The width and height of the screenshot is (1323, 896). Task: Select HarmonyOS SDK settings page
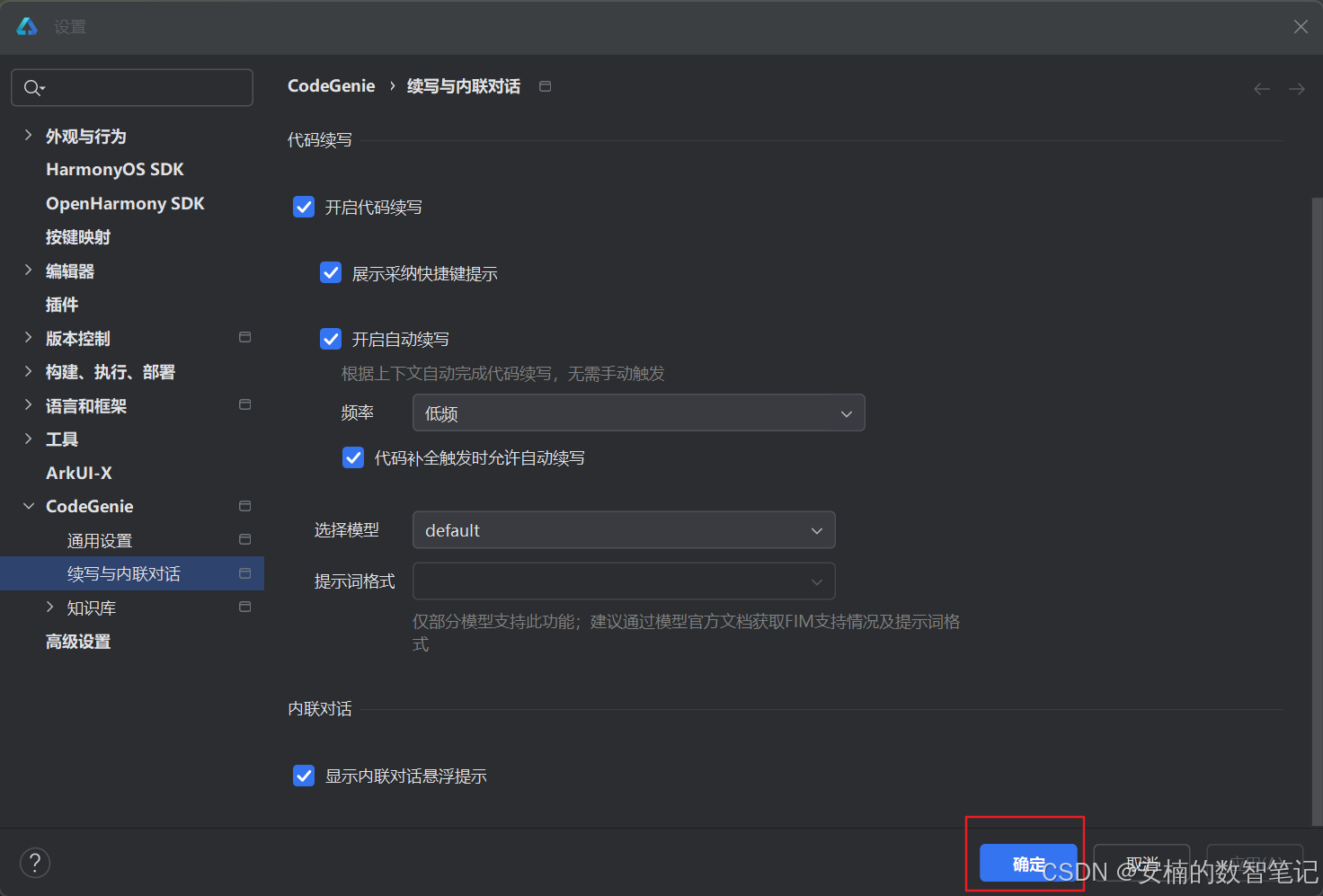click(x=115, y=169)
